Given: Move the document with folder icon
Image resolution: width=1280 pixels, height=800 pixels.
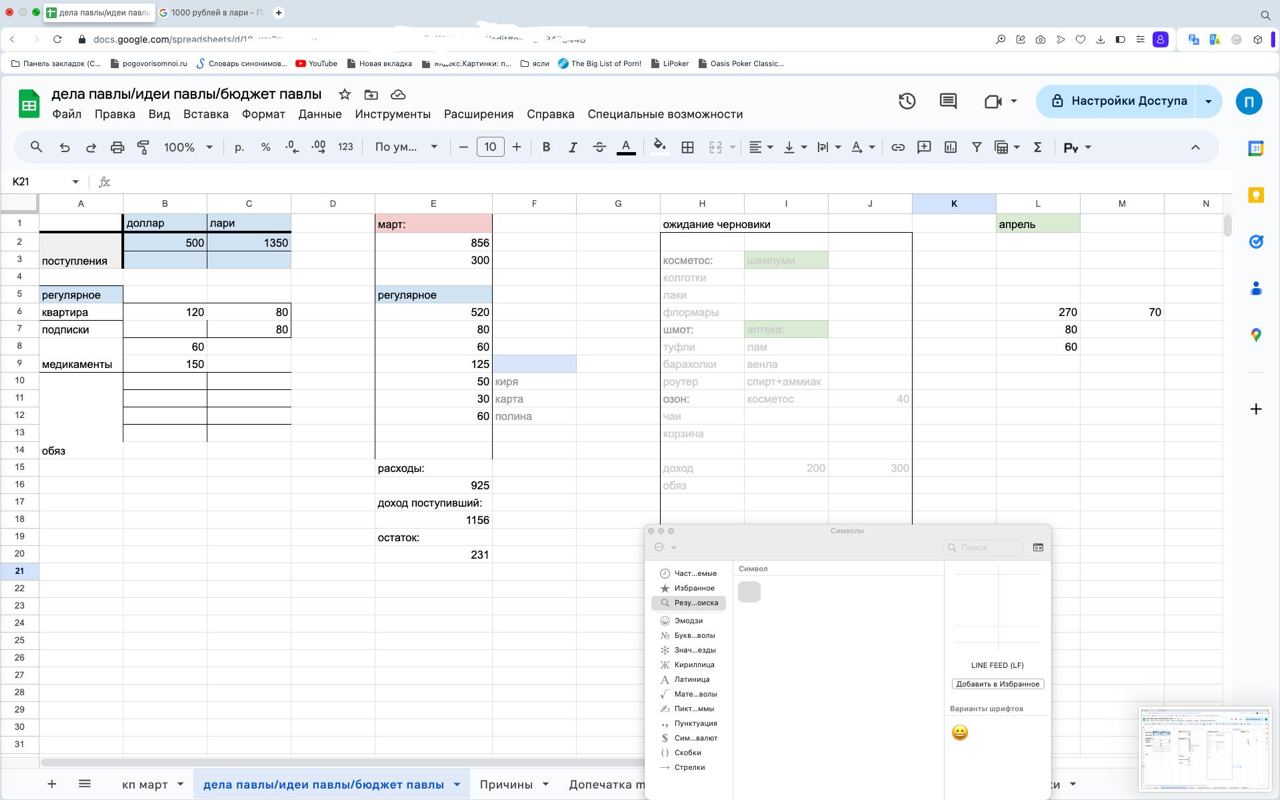Looking at the screenshot, I should pos(371,94).
